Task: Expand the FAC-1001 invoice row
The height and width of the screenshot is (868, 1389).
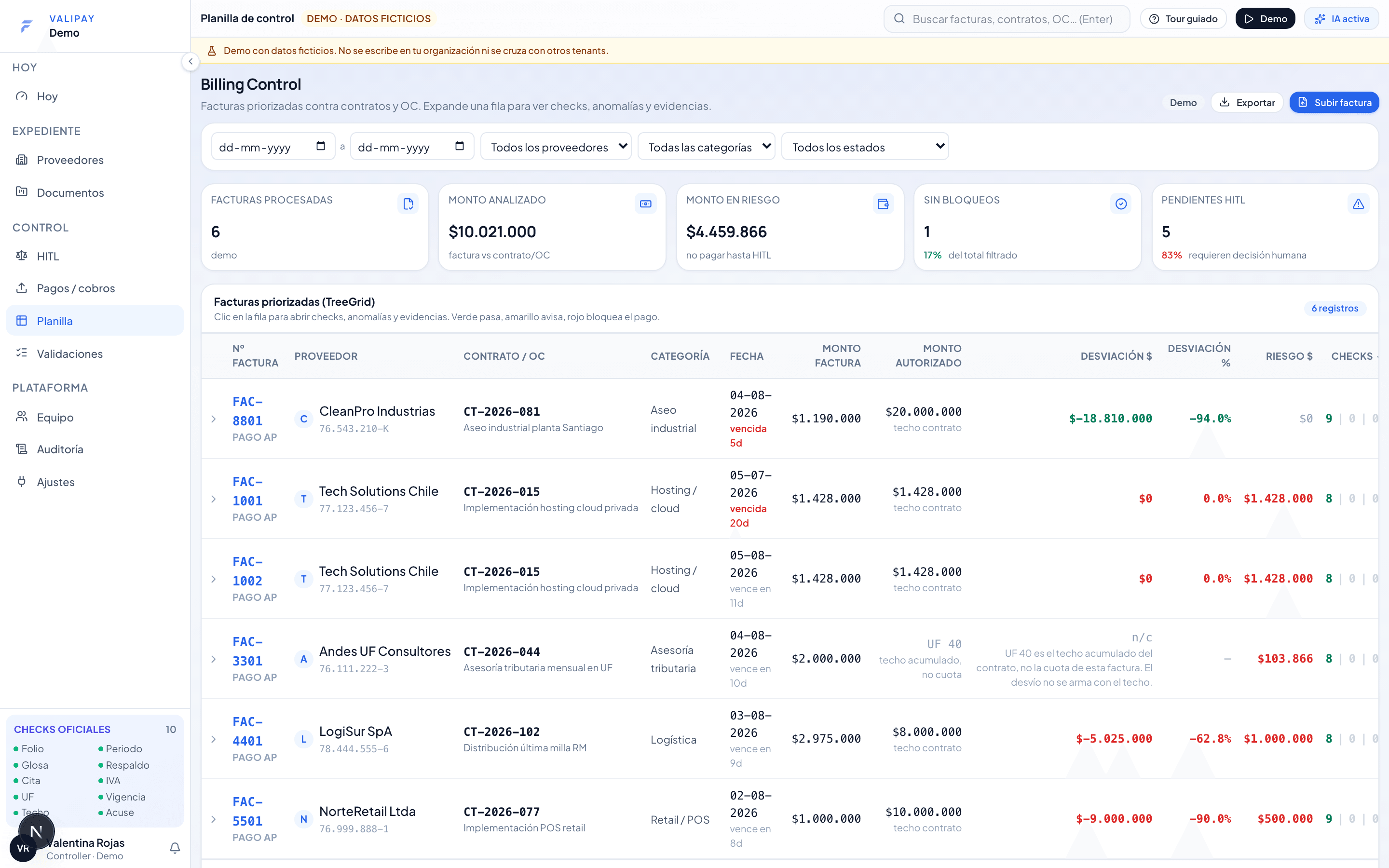Action: tap(214, 499)
